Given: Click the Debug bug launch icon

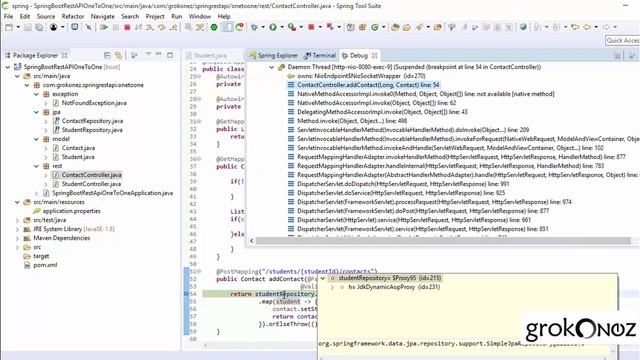Looking at the screenshot, I should [254, 27].
